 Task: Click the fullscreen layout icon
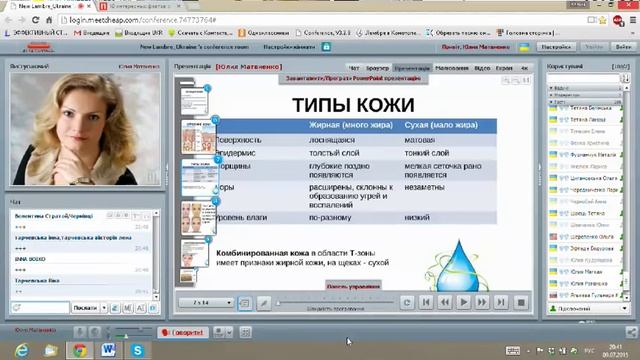click(x=245, y=333)
